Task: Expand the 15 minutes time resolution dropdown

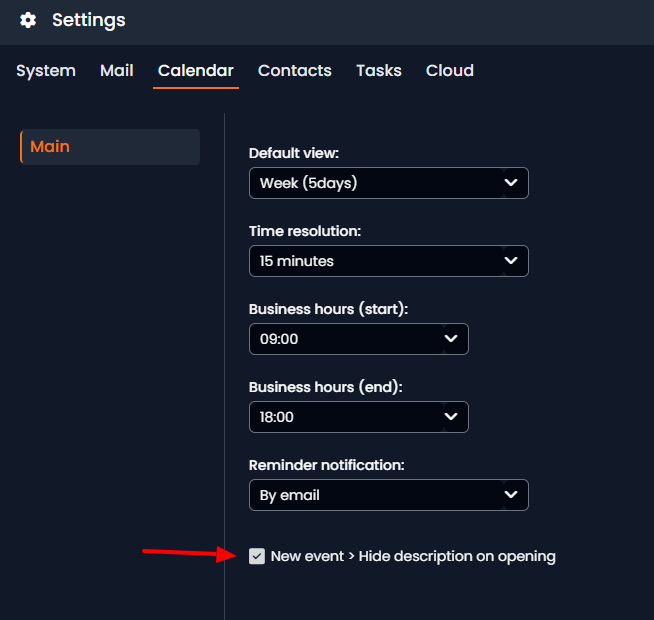Action: [x=380, y=261]
